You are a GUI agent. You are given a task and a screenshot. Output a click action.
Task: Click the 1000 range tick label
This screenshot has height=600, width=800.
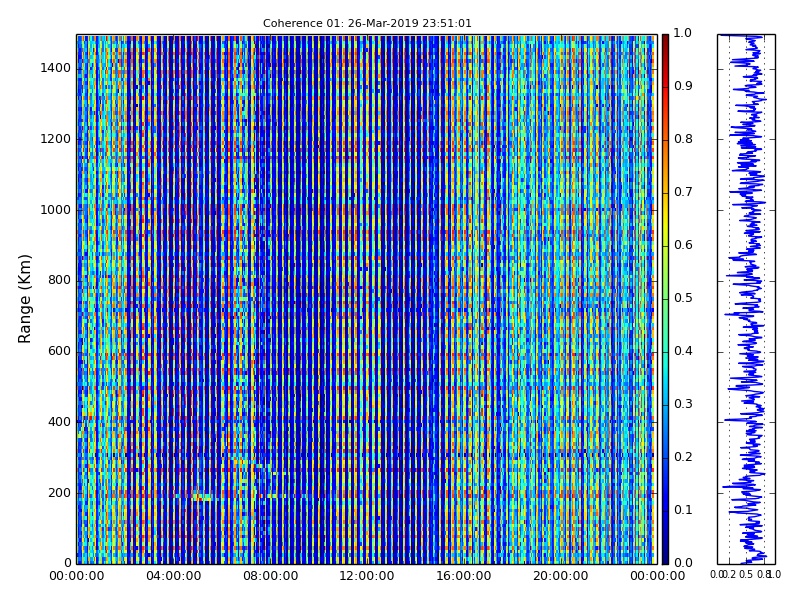coord(55,210)
